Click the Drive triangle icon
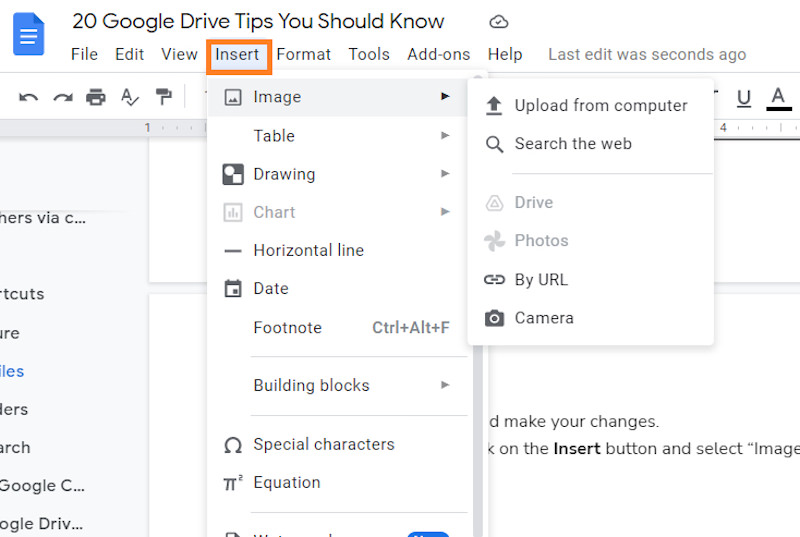The image size is (800, 537). 494,203
